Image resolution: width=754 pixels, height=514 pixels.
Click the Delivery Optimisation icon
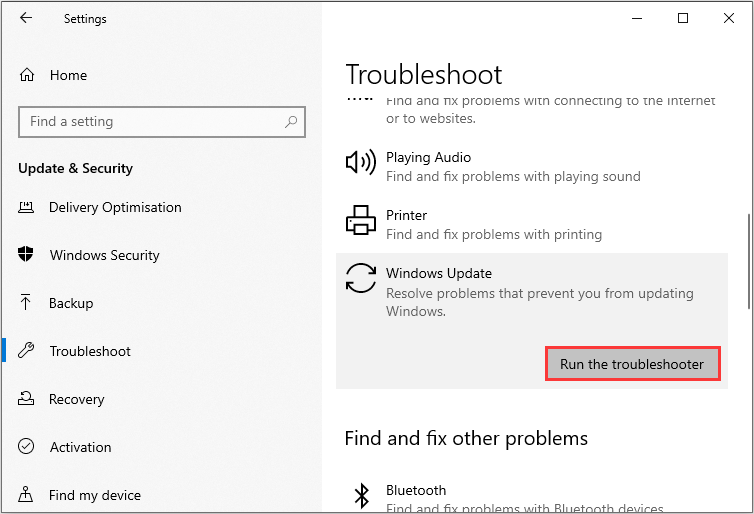[27, 207]
